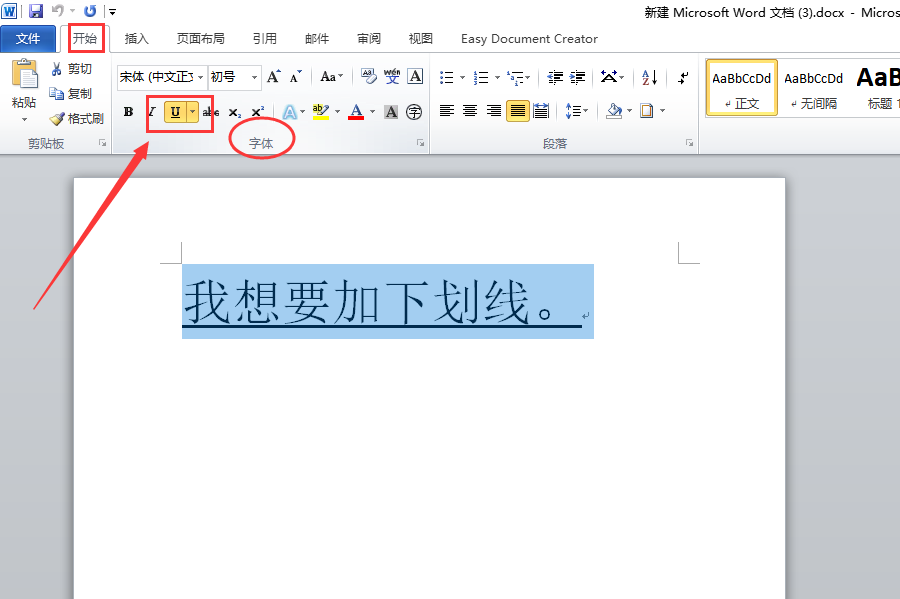Viewport: 900px width, 599px height.
Task: Apply subscript formatting
Action: point(233,111)
